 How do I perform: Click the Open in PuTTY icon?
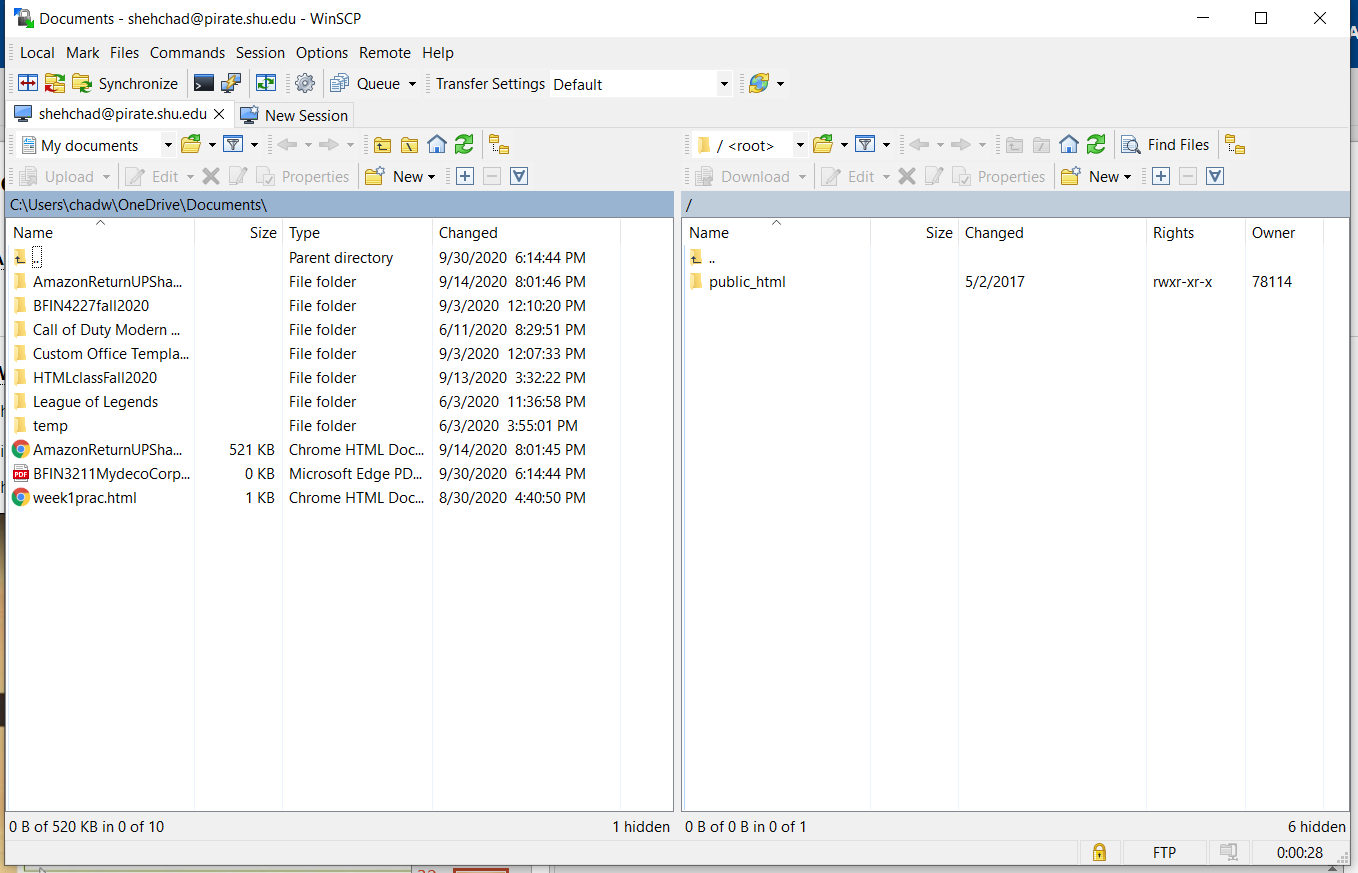pos(231,84)
